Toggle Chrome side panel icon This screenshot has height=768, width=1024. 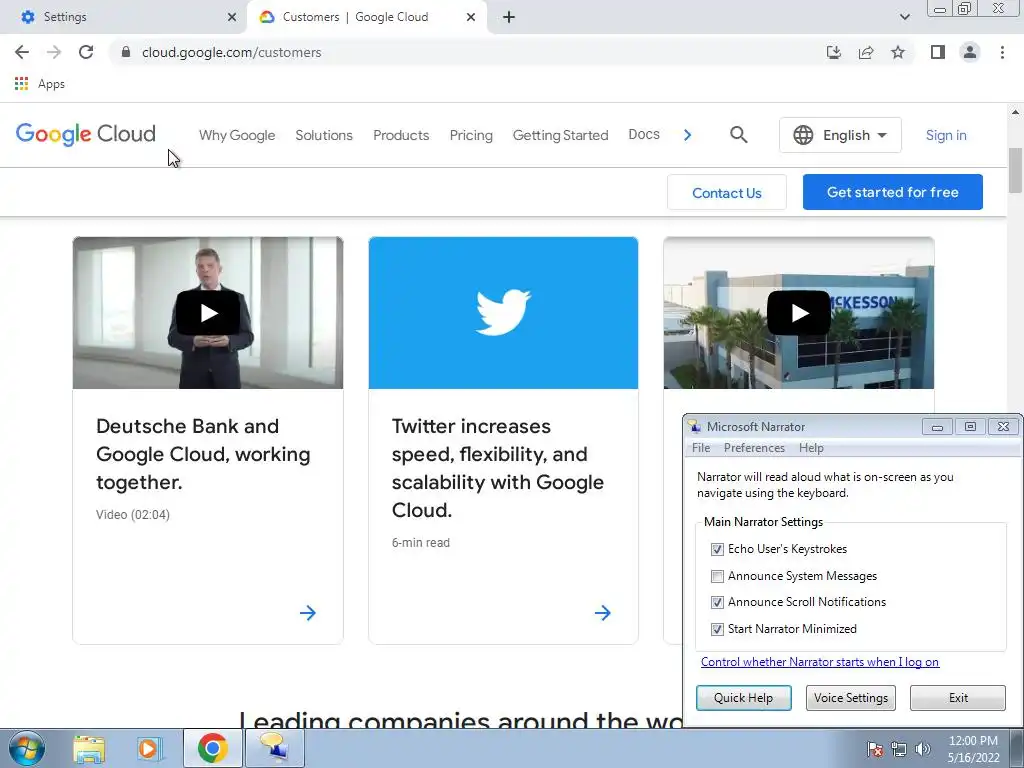coord(938,52)
